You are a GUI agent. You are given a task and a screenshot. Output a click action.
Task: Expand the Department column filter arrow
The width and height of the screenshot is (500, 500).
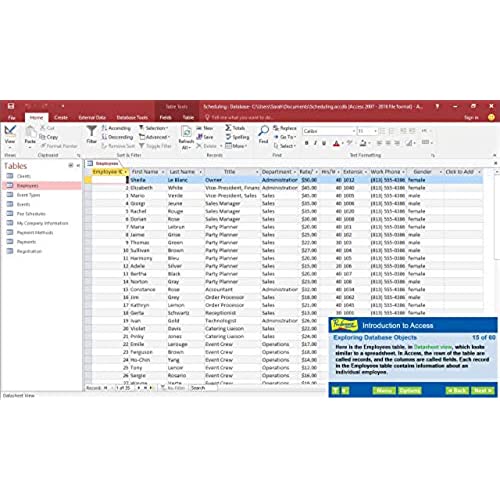coord(295,172)
